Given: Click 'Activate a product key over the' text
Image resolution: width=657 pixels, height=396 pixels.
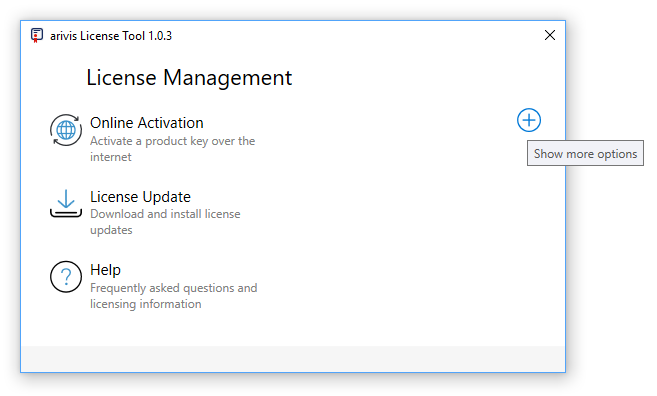Looking at the screenshot, I should (x=172, y=141).
